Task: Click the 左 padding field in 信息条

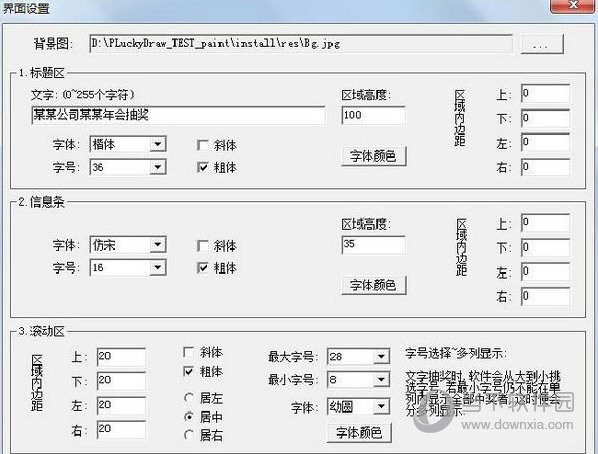Action: tap(545, 271)
